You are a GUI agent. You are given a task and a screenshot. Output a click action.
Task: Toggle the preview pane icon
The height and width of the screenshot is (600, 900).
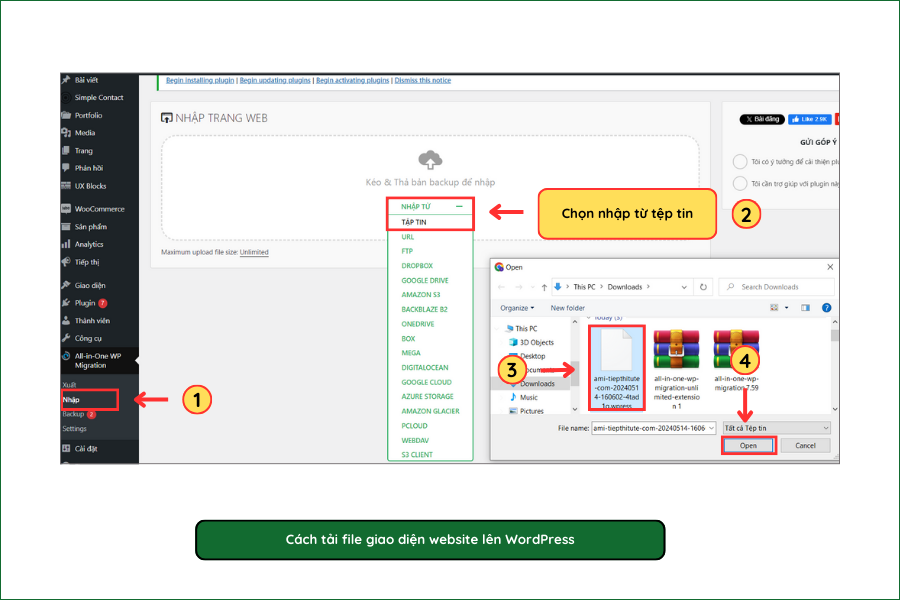[805, 308]
